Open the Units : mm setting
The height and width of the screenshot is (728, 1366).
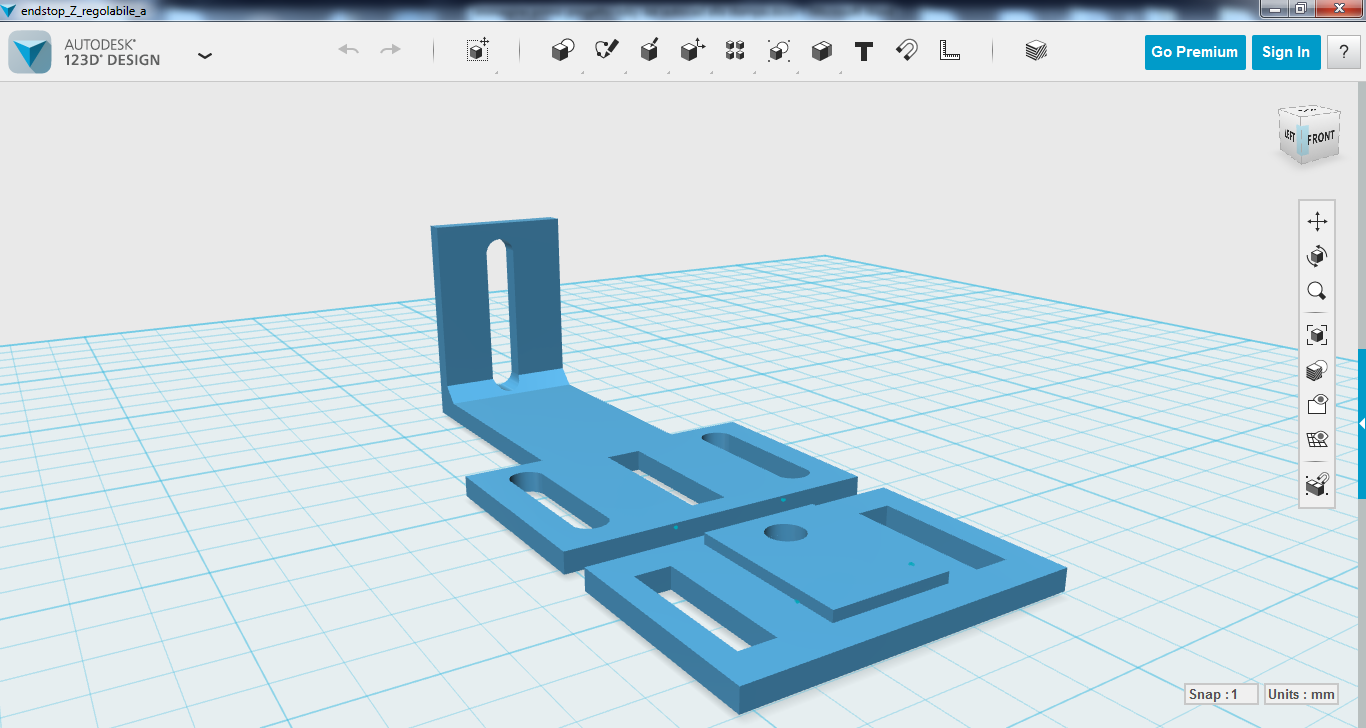[x=1301, y=694]
